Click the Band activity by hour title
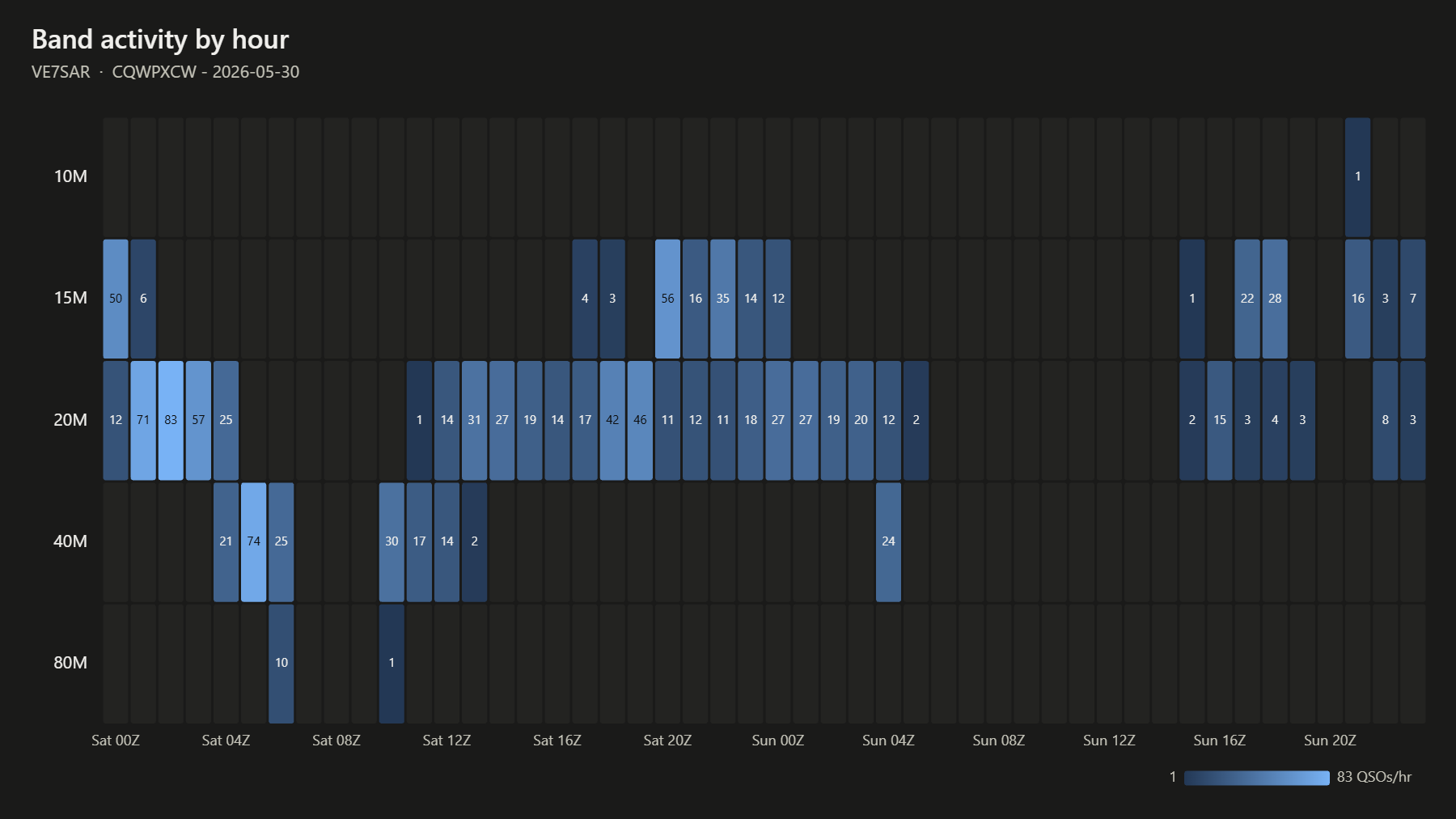 tap(160, 40)
